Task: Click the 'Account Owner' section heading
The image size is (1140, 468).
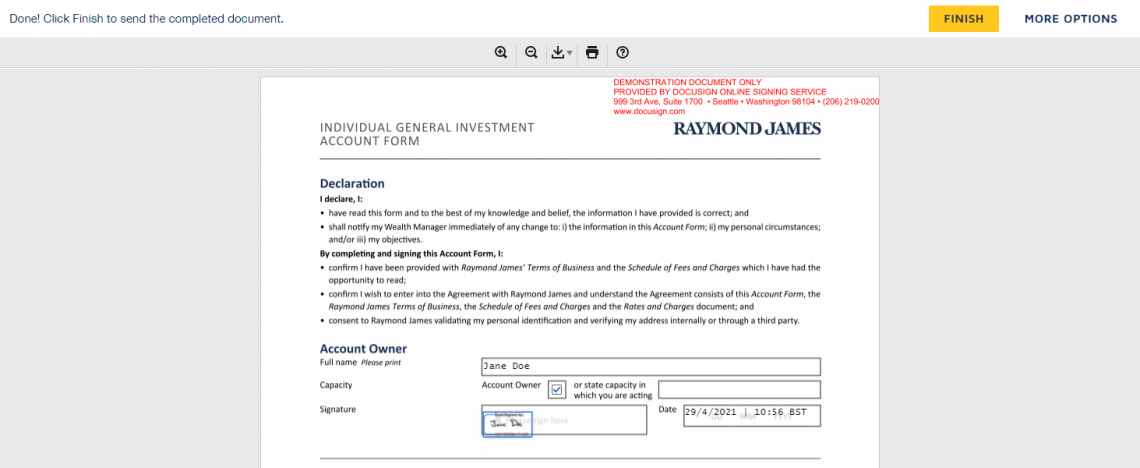Action: 364,349
